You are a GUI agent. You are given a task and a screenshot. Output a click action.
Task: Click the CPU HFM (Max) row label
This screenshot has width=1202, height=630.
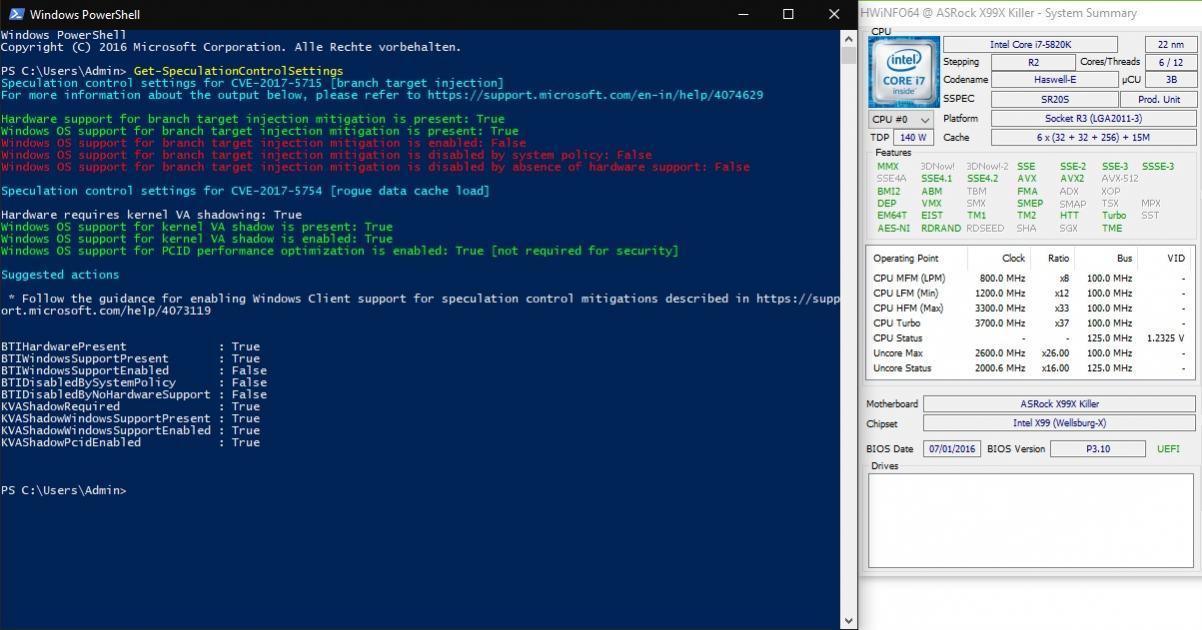click(908, 308)
